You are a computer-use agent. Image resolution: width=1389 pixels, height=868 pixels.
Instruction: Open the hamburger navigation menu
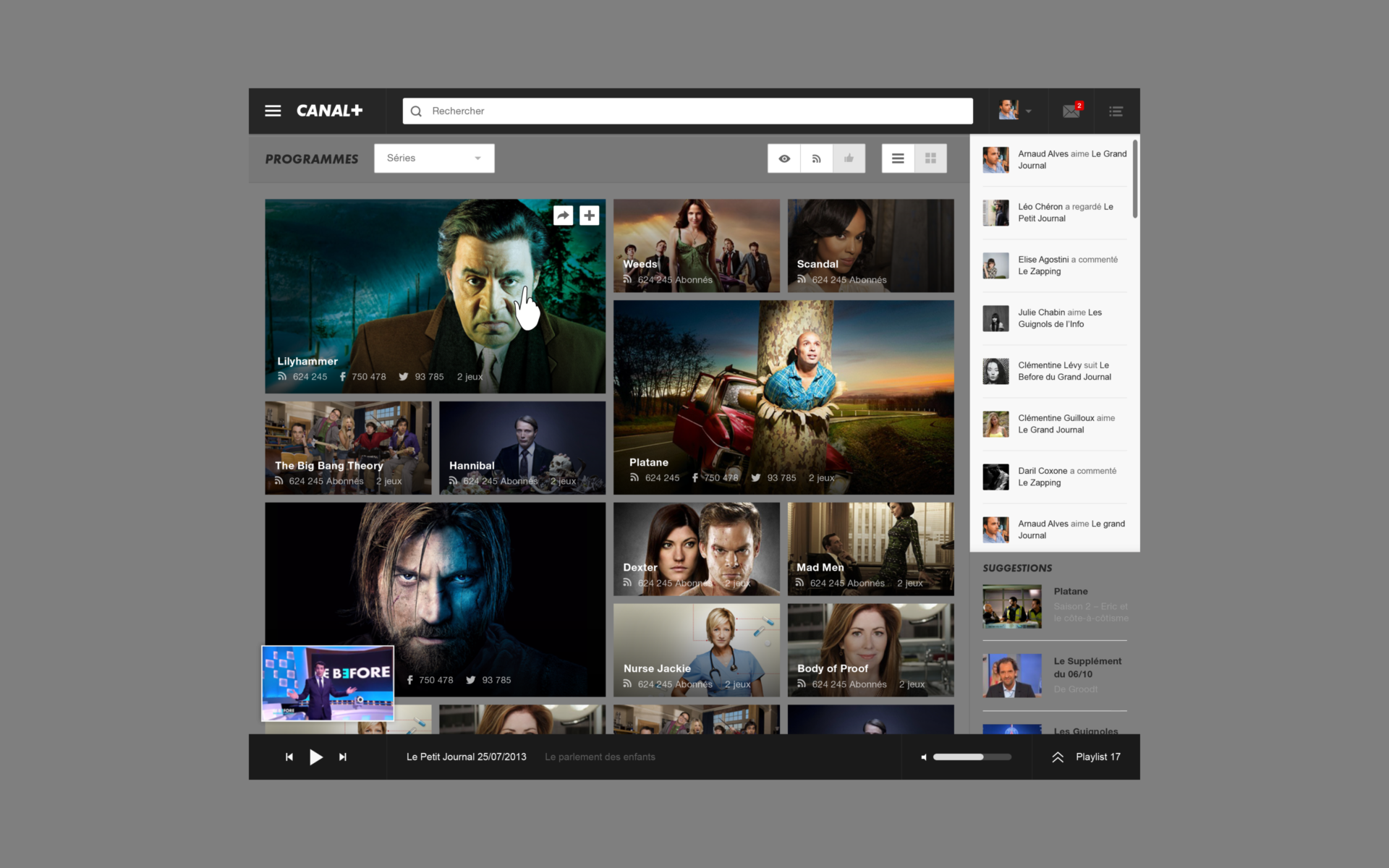pyautogui.click(x=273, y=111)
